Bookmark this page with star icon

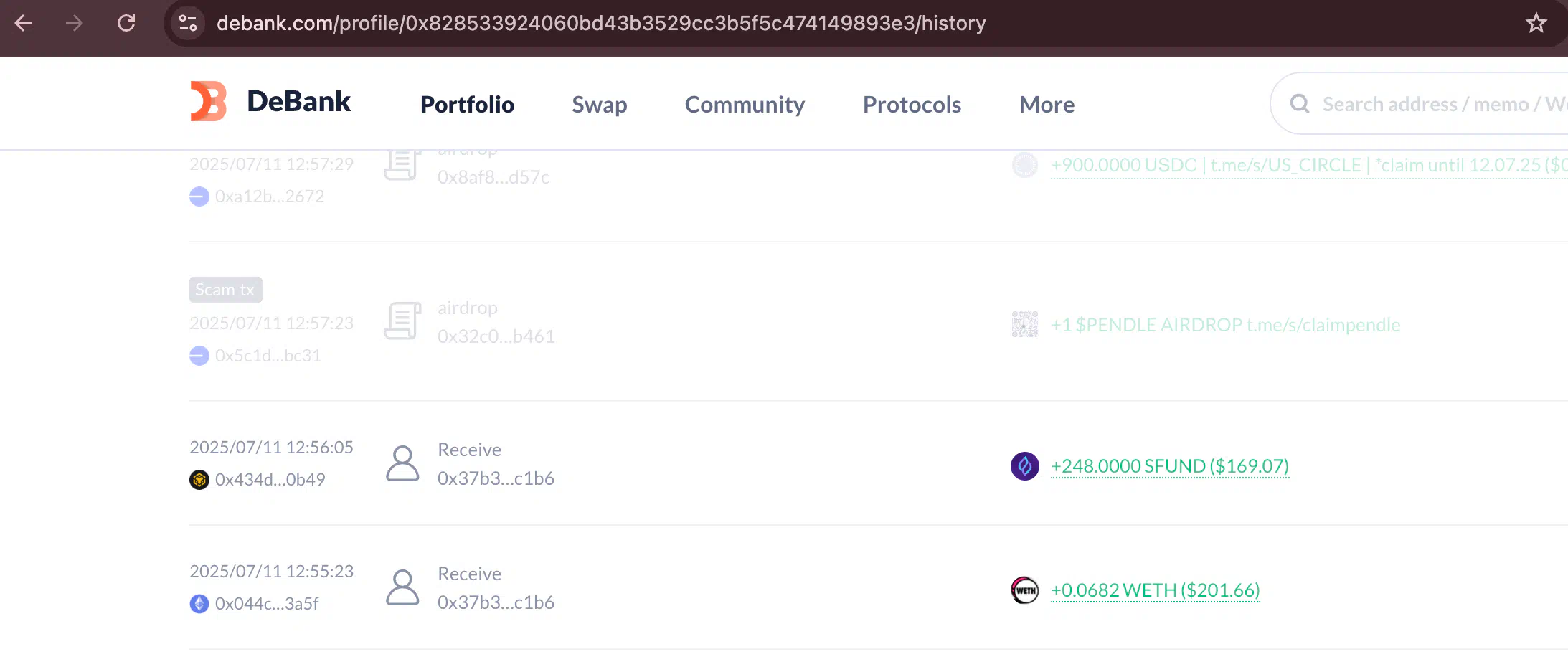point(1536,23)
